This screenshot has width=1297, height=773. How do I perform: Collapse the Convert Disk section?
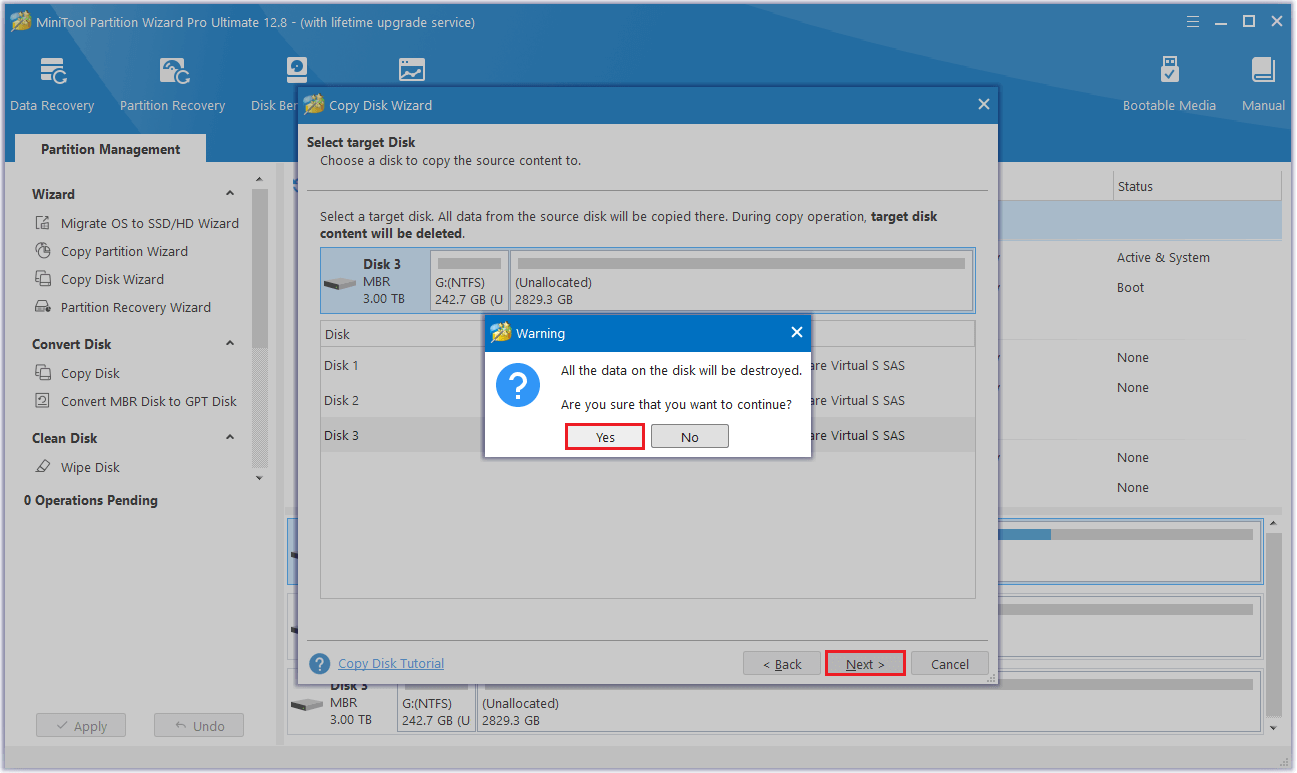[x=230, y=344]
